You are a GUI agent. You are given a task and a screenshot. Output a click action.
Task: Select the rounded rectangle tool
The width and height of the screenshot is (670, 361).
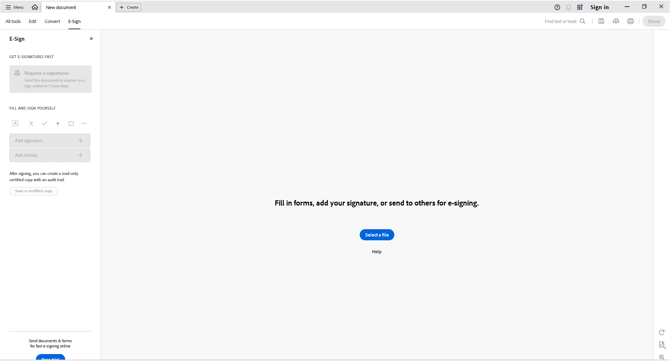click(x=71, y=123)
